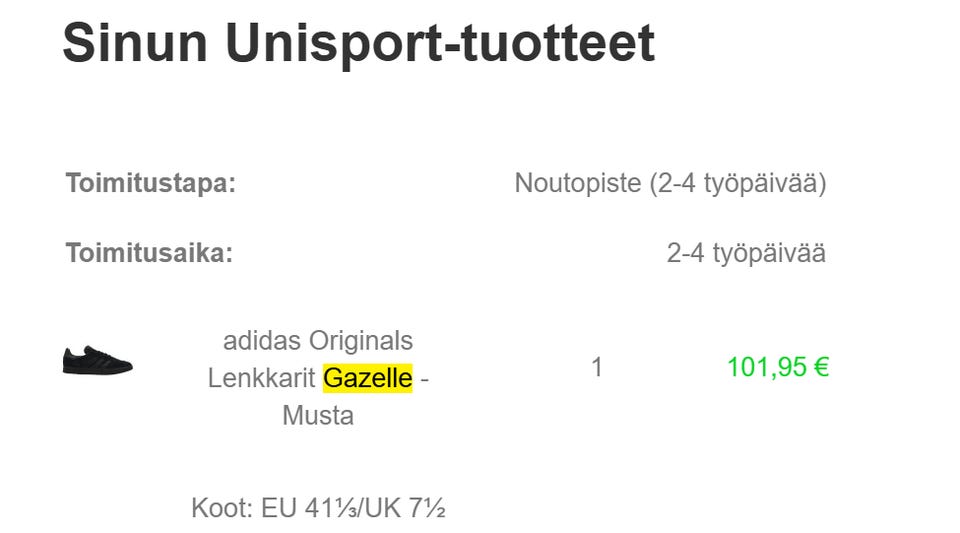
Task: Click the yellow highlighted word Gazelle
Action: 367,378
